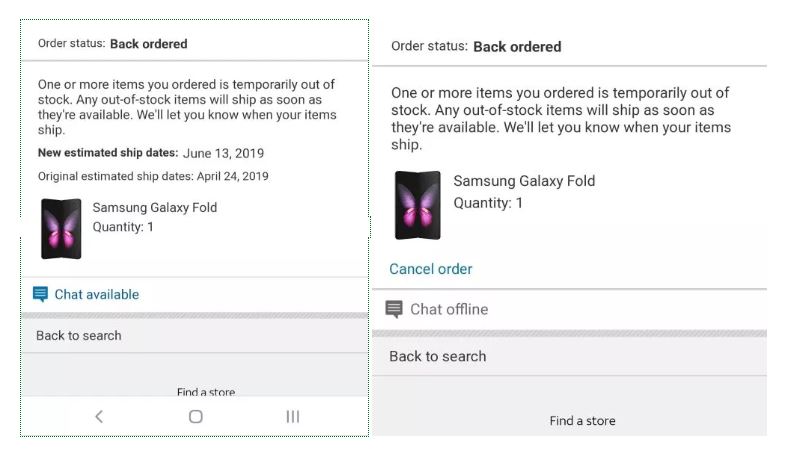Click Samsung Galaxy Fold name in left screenshot

click(155, 208)
